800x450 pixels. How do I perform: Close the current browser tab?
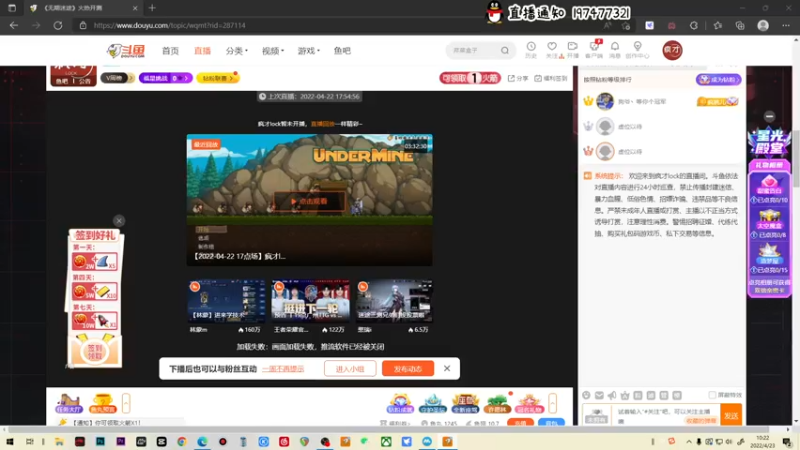(135, 8)
